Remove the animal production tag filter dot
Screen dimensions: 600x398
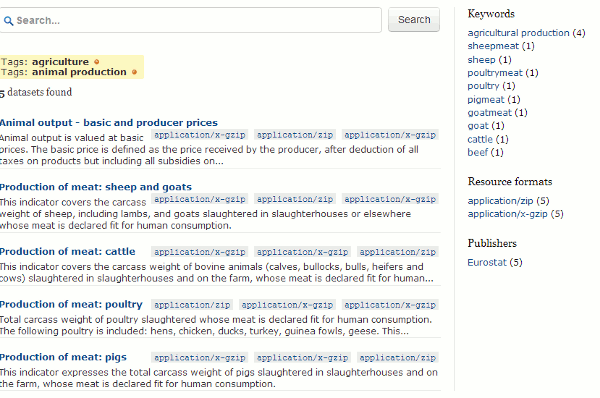pyautogui.click(x=134, y=72)
